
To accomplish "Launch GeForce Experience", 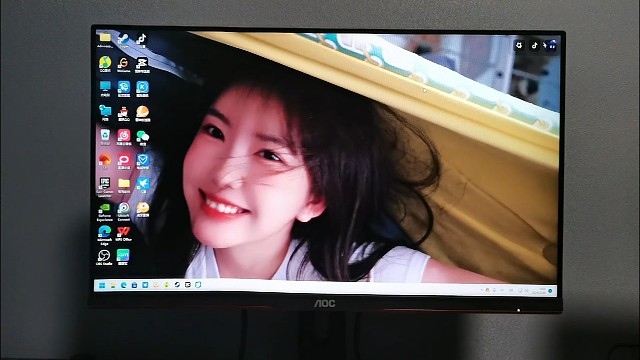I will coord(104,212).
